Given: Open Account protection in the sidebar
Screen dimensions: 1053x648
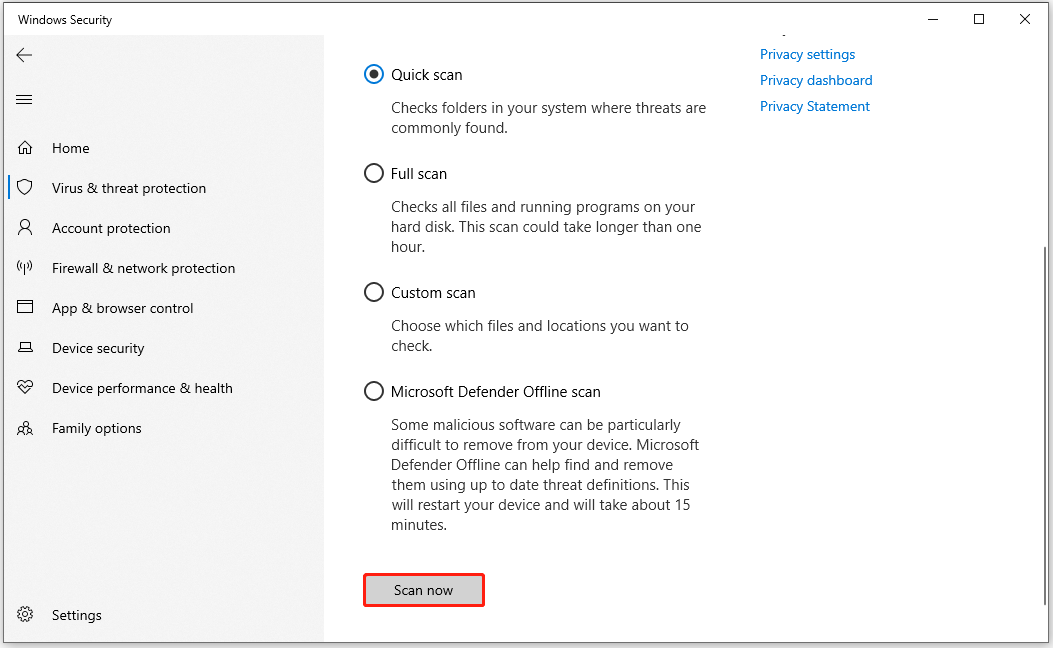Looking at the screenshot, I should coord(110,228).
